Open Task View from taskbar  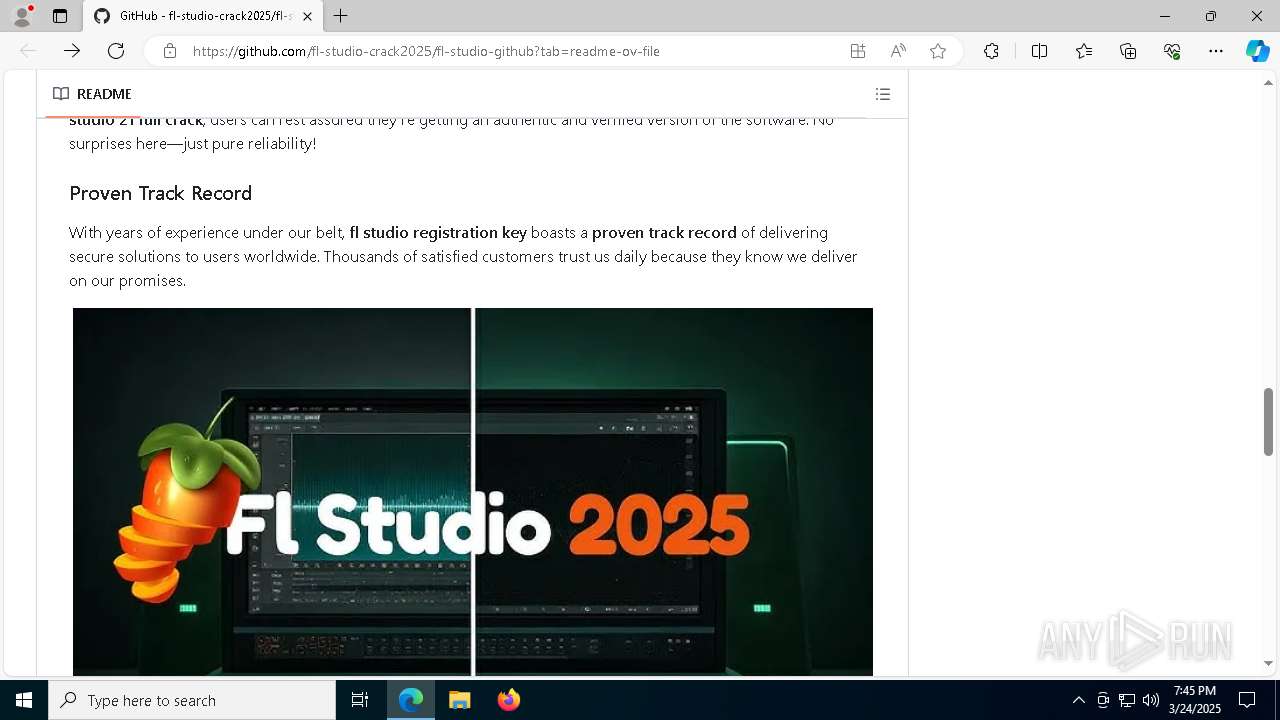click(x=360, y=700)
